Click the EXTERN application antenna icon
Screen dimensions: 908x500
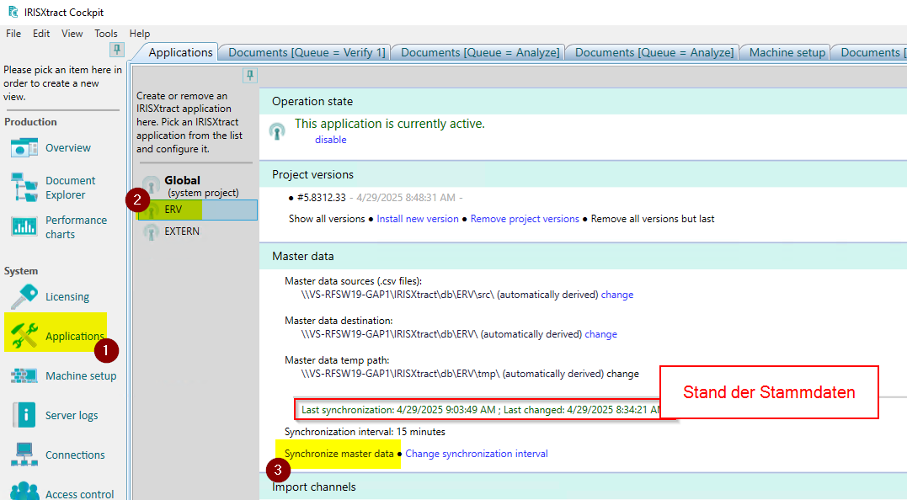click(151, 232)
